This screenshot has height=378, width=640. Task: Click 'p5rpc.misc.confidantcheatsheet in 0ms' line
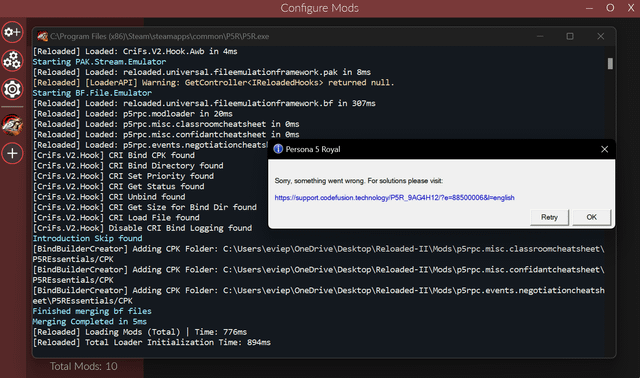click(x=166, y=134)
